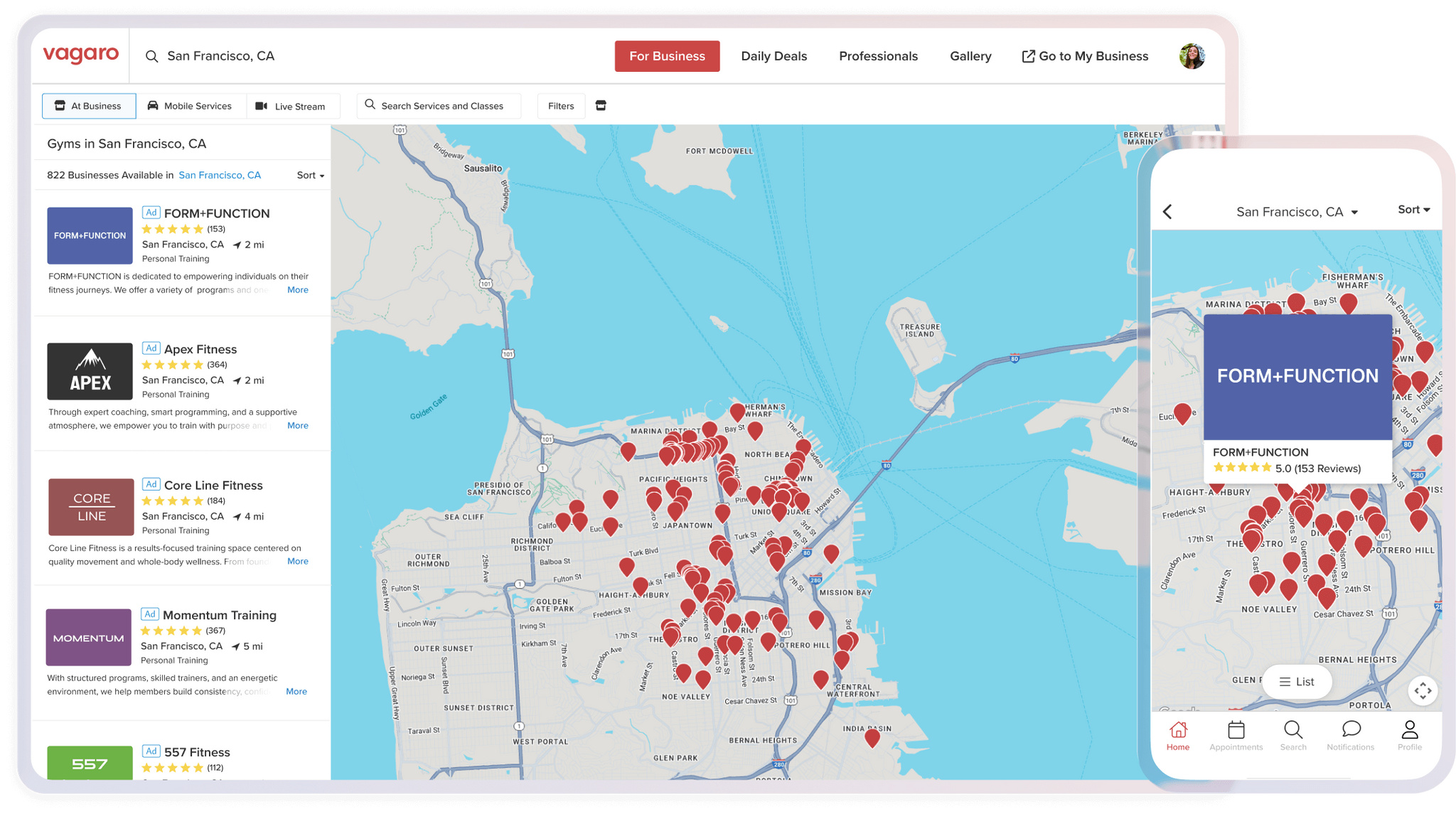Open the mobile Sort dropdown

tap(1413, 210)
